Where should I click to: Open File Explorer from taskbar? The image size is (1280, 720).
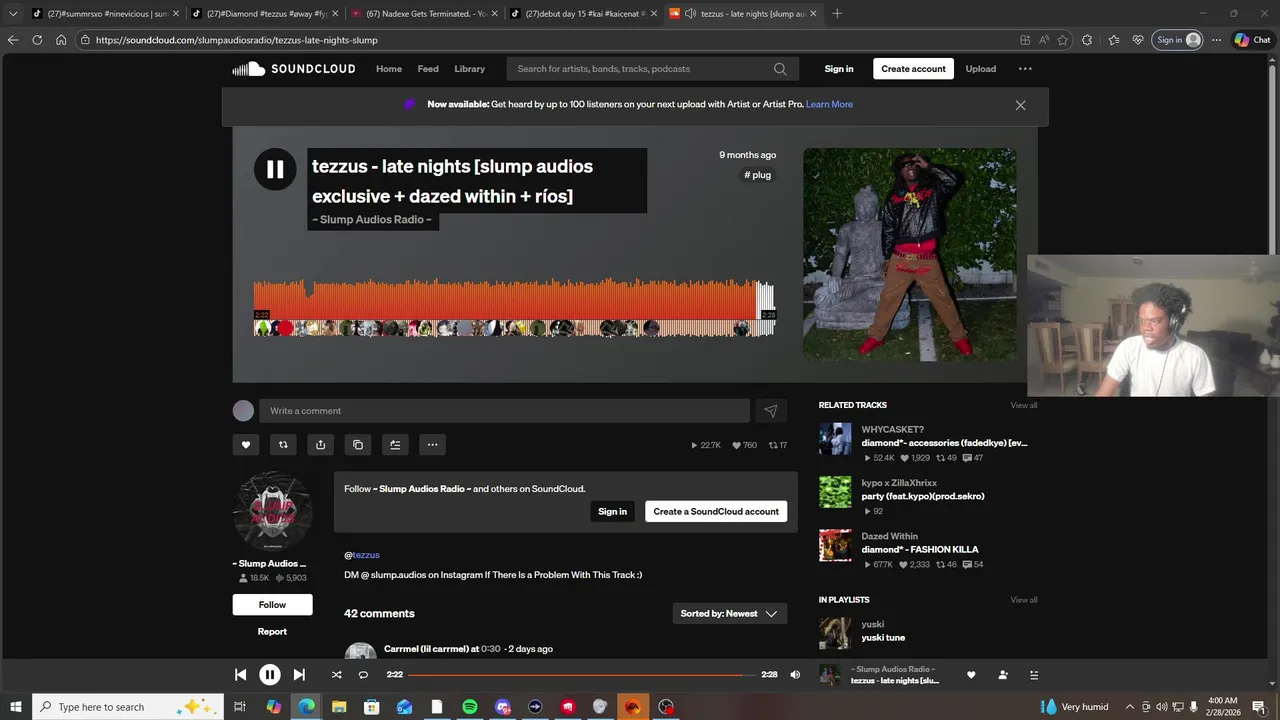339,707
